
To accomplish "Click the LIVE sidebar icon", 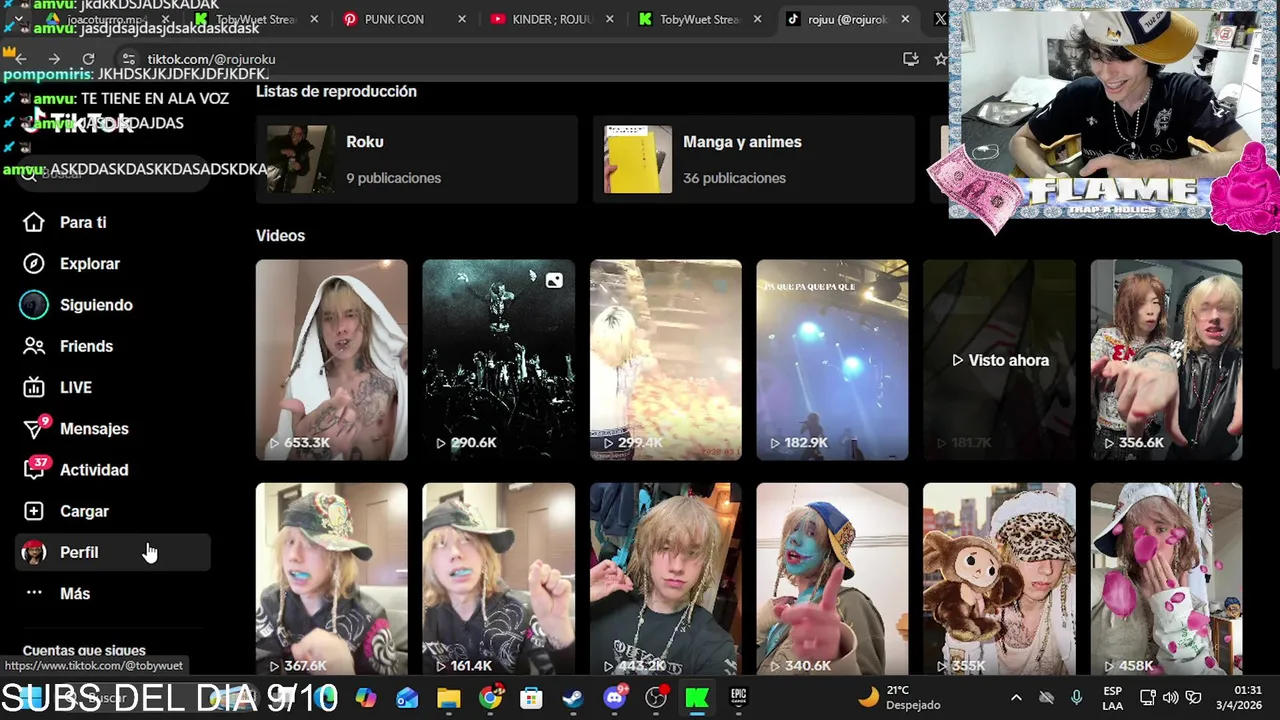I will pos(34,387).
